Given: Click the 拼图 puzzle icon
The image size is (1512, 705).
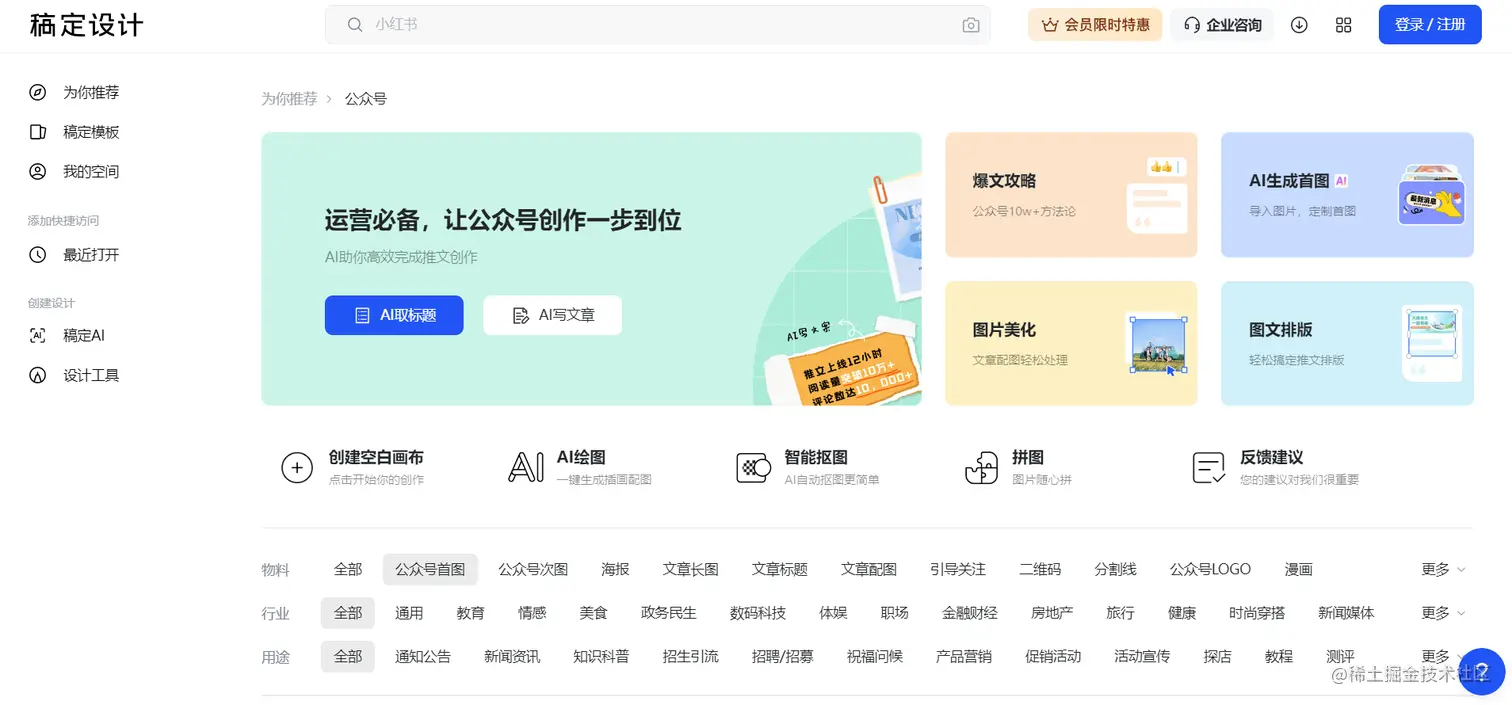Looking at the screenshot, I should coord(981,466).
